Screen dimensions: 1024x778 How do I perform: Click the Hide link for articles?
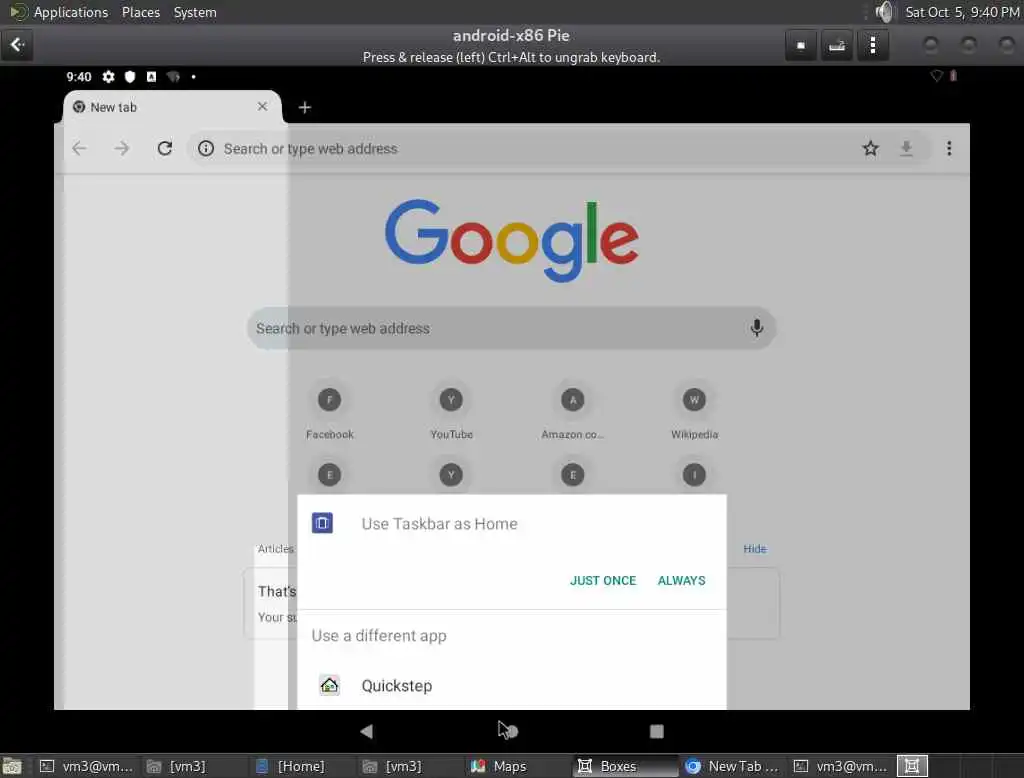pos(754,549)
